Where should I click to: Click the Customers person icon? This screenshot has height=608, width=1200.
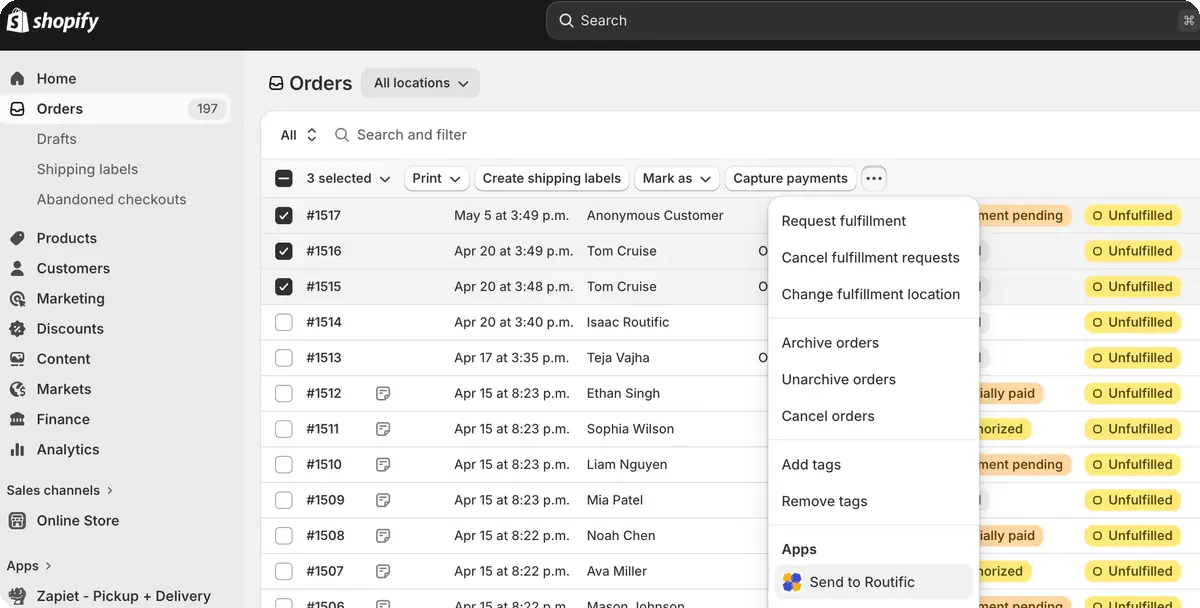coord(17,268)
